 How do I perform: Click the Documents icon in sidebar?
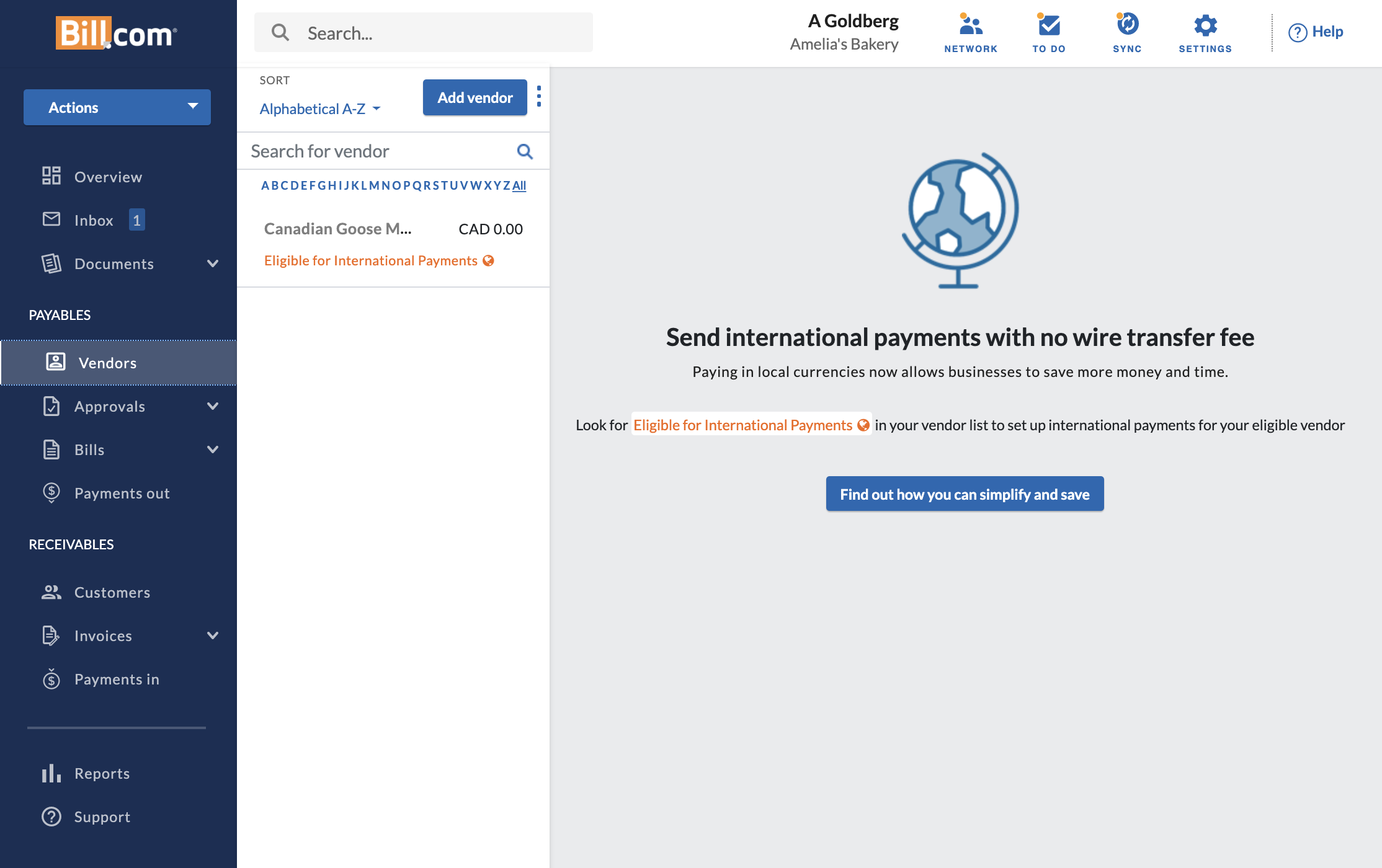pyautogui.click(x=51, y=263)
